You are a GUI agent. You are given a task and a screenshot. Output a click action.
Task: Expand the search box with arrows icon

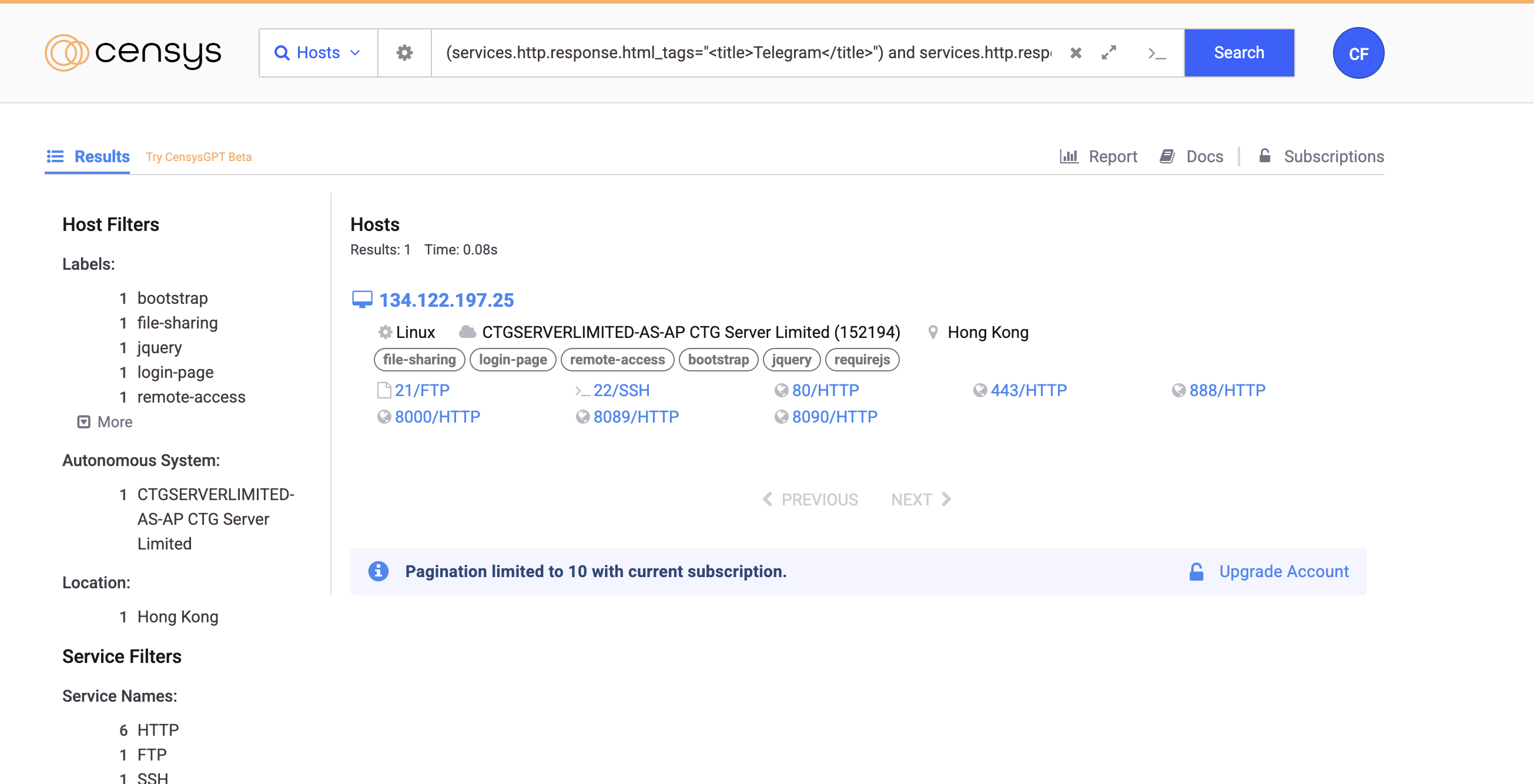1108,53
